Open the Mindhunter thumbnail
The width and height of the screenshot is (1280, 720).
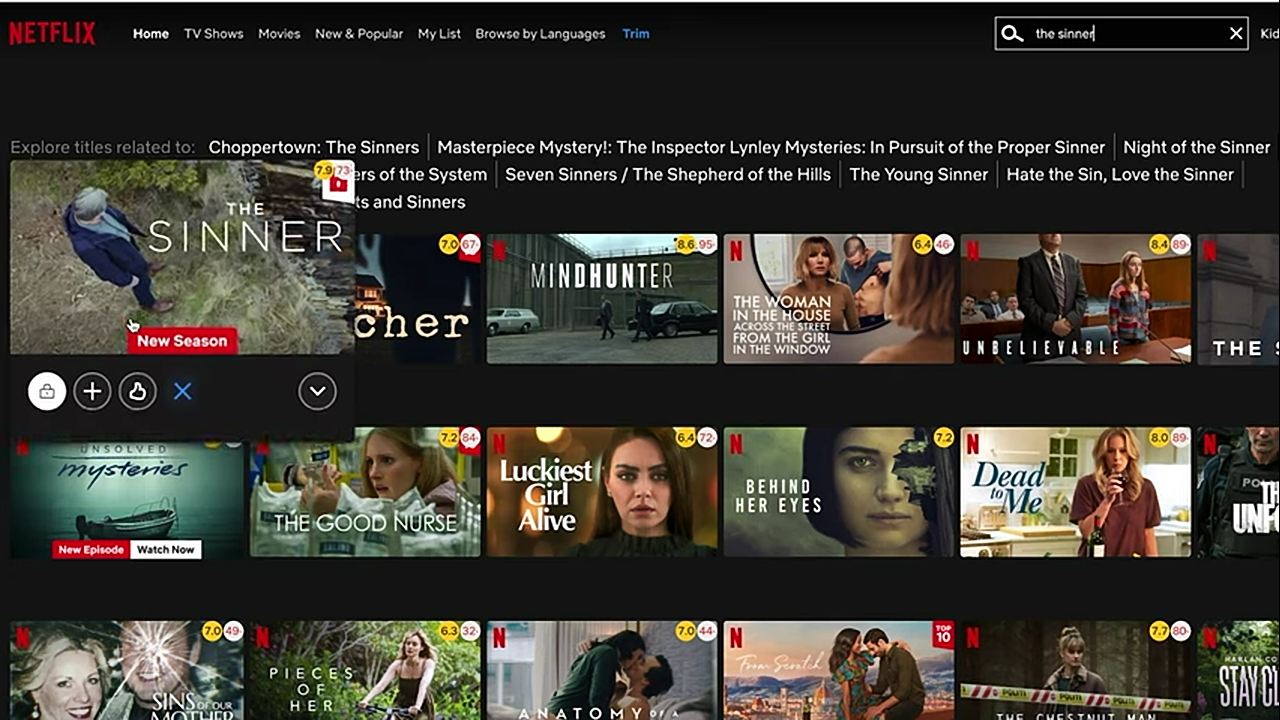601,298
